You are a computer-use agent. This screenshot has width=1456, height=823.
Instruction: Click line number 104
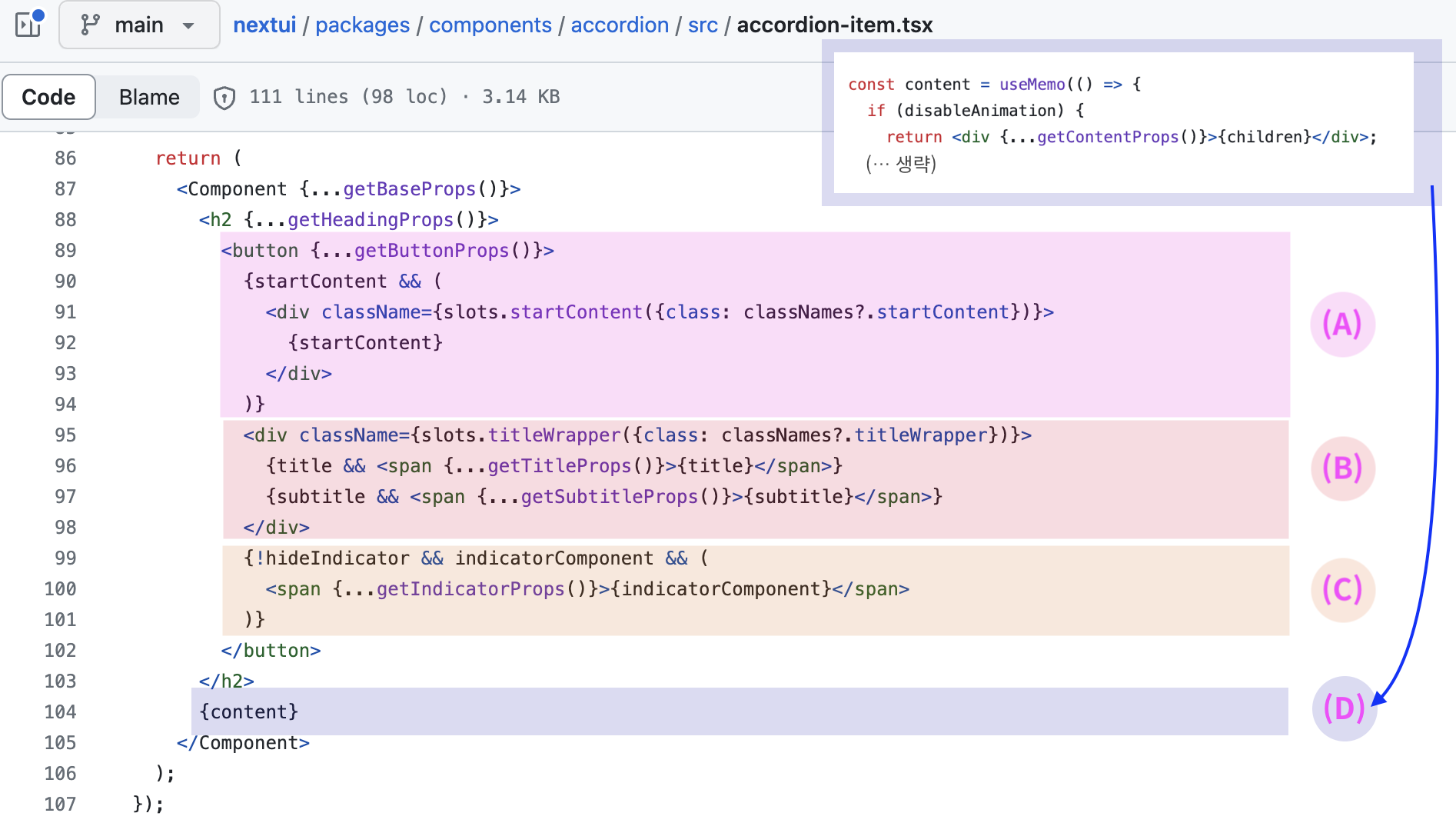pos(60,712)
